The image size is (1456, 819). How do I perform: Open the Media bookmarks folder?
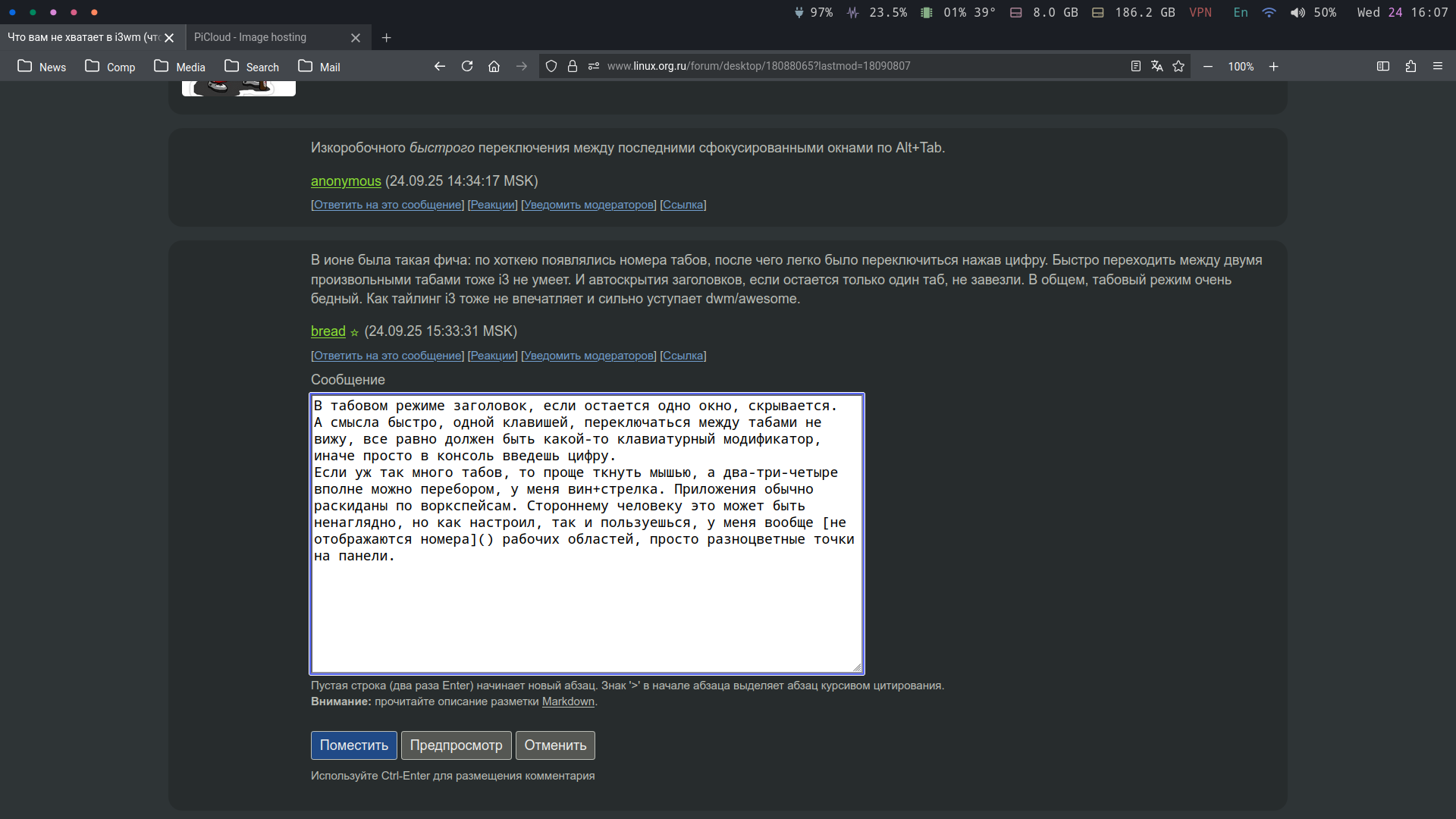180,67
